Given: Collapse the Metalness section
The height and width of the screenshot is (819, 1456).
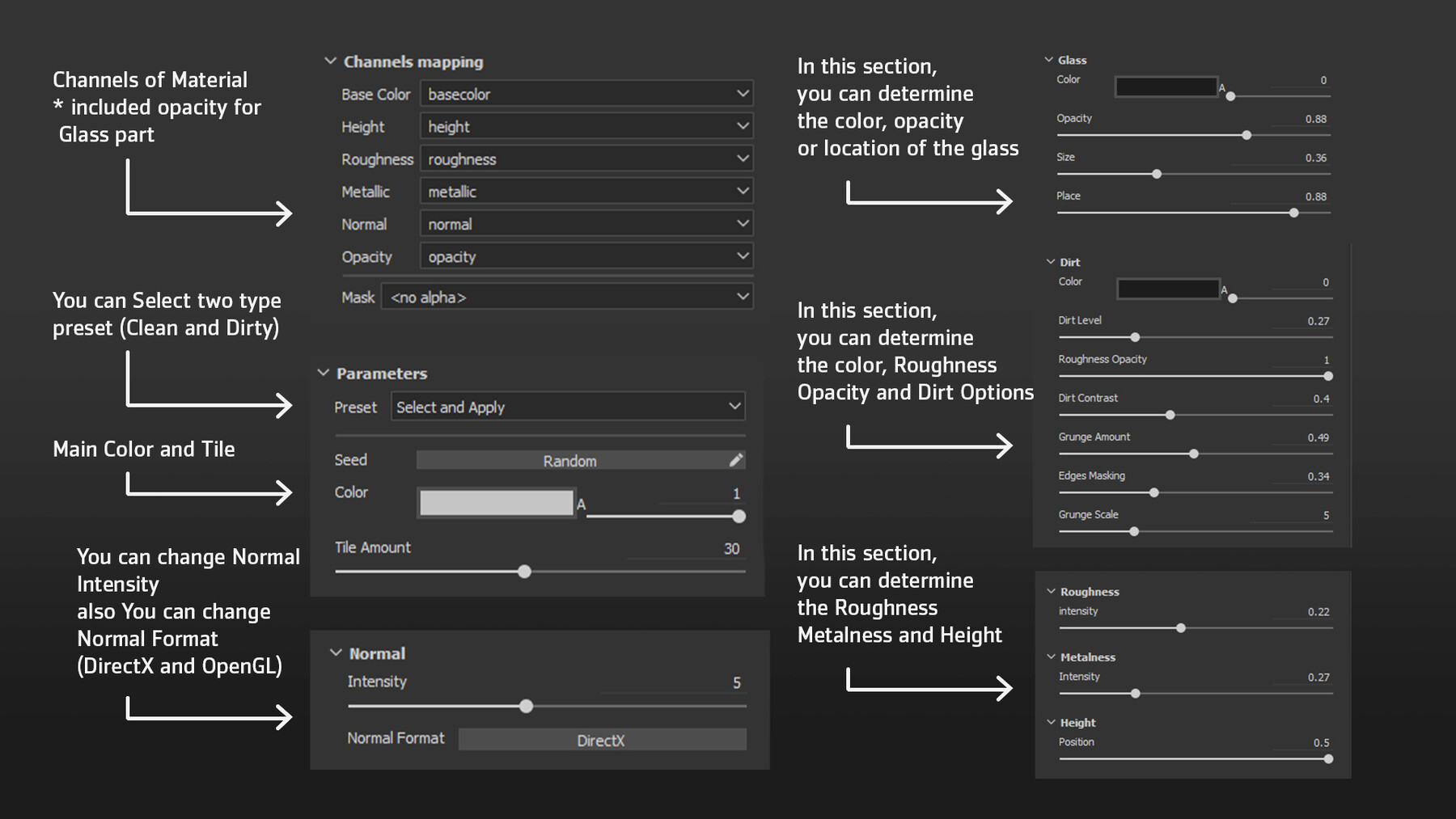Looking at the screenshot, I should pos(1052,656).
